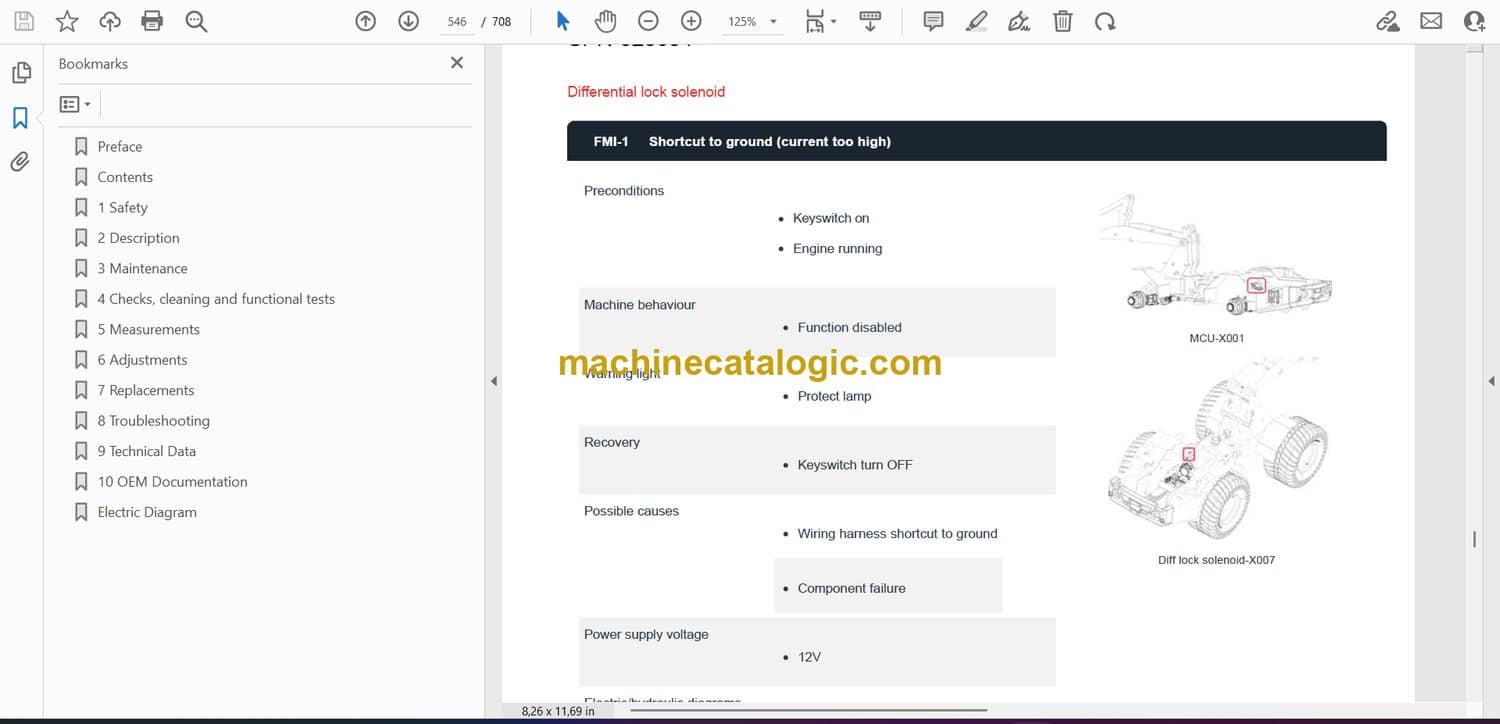Click the zoom in plus icon
The width and height of the screenshot is (1500, 724).
[x=691, y=21]
